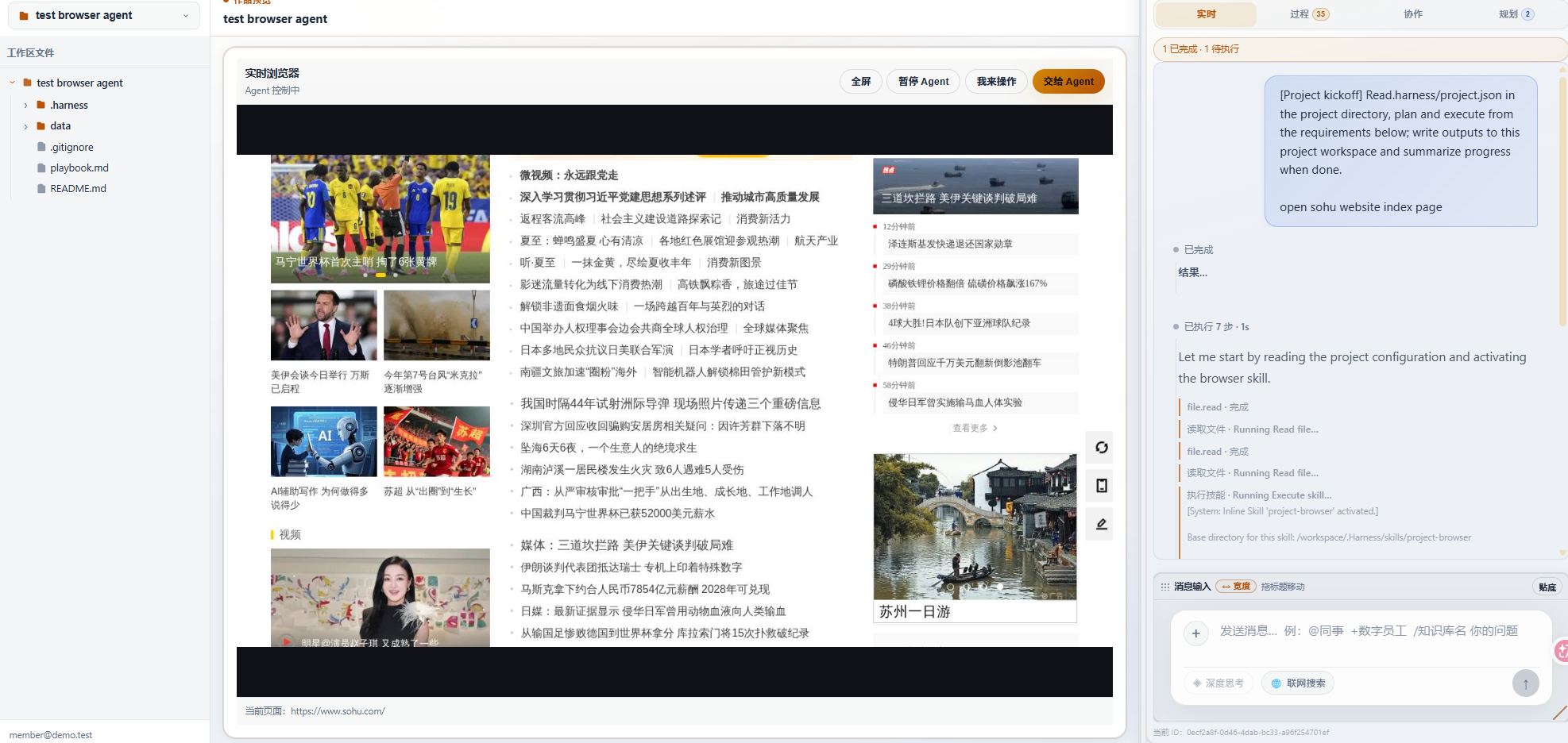
Task: Click the 全屏 fullscreen button
Action: click(x=861, y=82)
